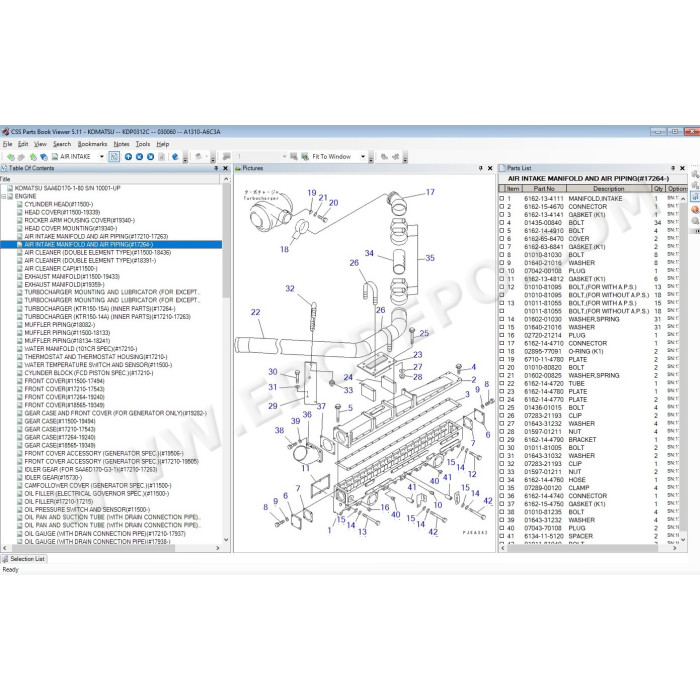Click the second blue circular toolbar icon after the up arrow
700x700 pixels.
click(150, 157)
